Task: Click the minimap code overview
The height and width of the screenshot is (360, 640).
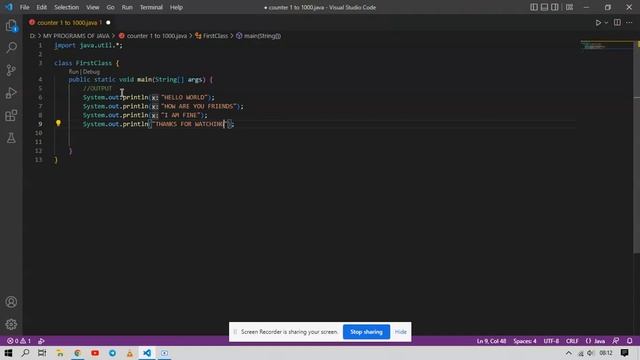Action: pos(607,45)
